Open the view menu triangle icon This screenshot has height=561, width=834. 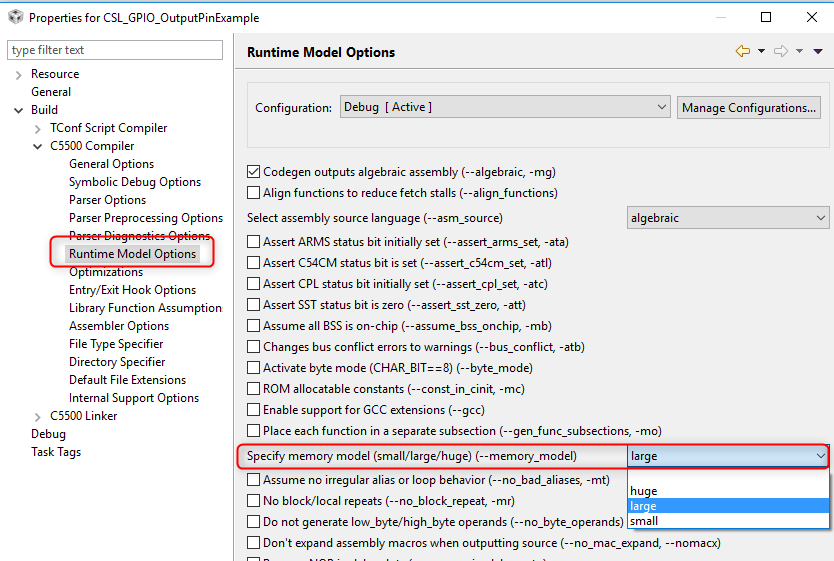[819, 51]
